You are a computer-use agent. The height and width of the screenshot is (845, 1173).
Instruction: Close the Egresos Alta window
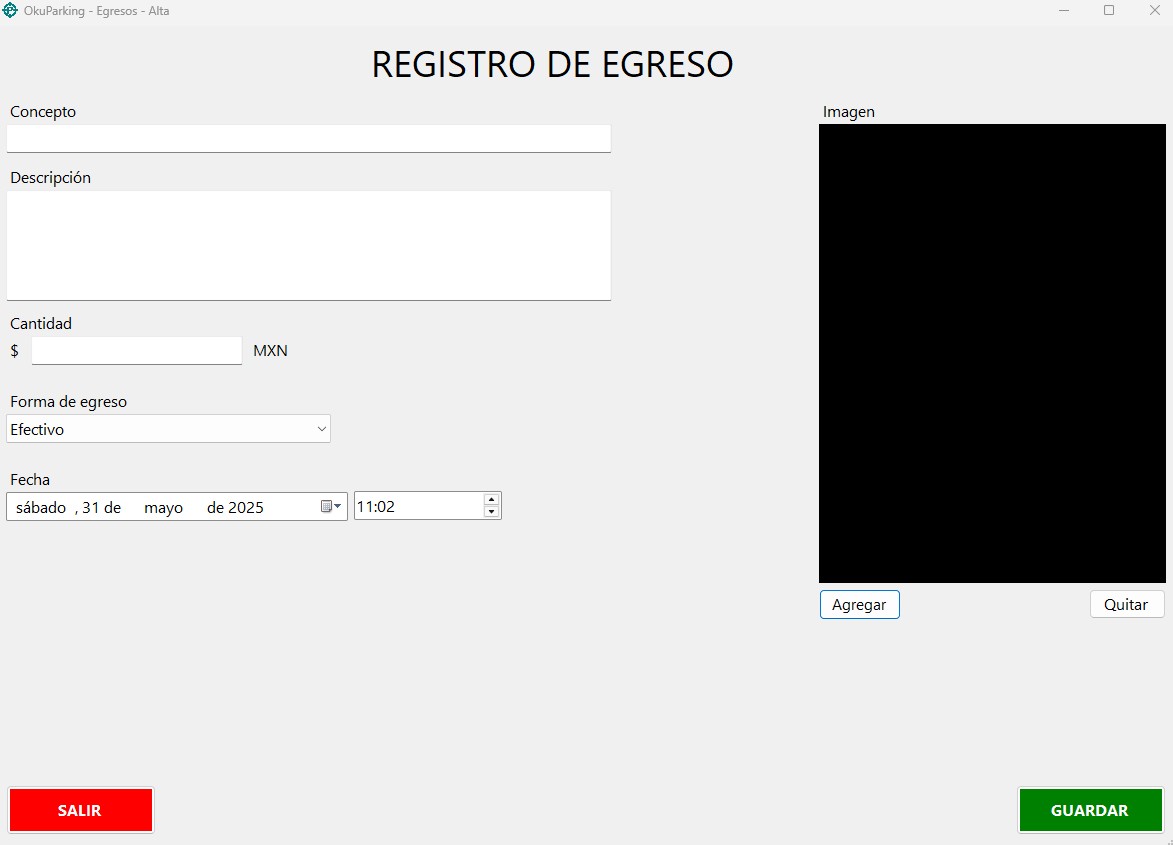point(1153,10)
